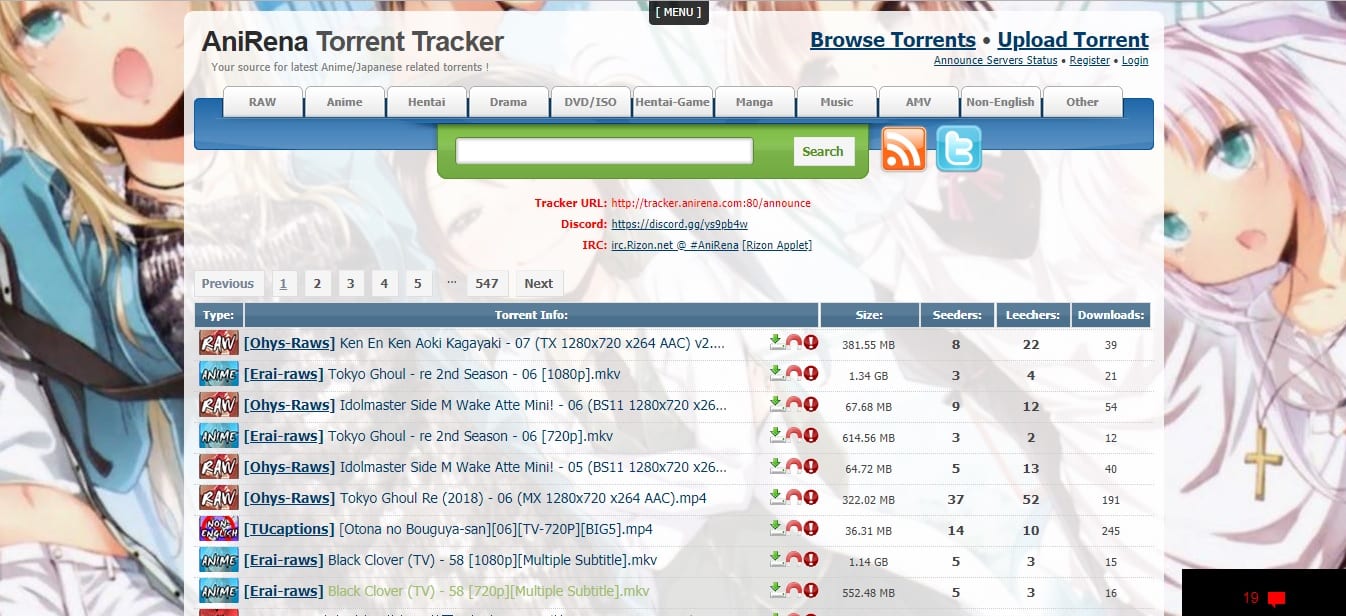Click red info icon on Otona no Bouguya-san row
The width and height of the screenshot is (1346, 616).
811,529
